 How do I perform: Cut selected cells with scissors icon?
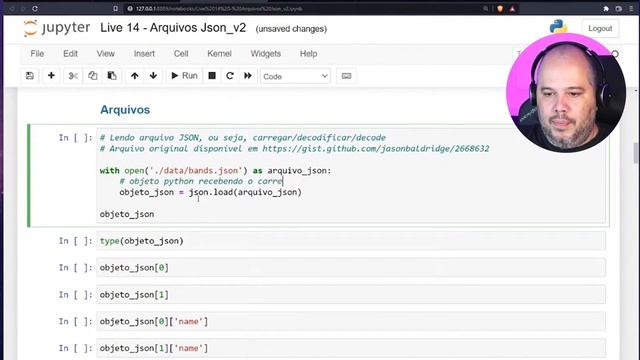[x=73, y=76]
